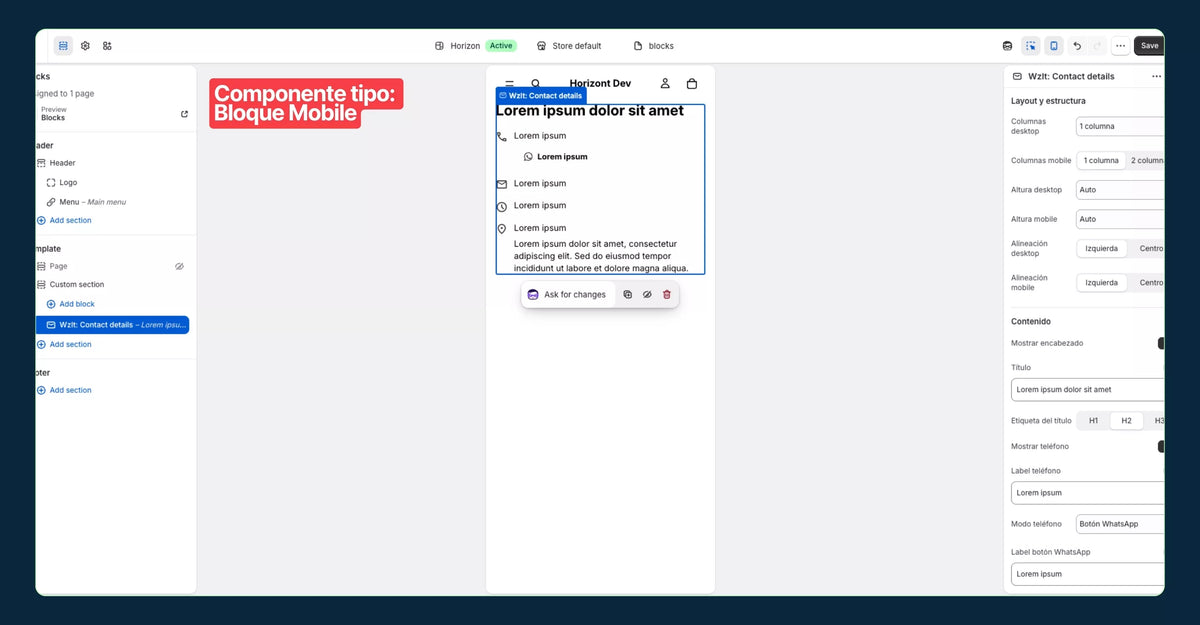Open Theme settings gear icon
This screenshot has width=1200, height=625.
click(x=86, y=46)
